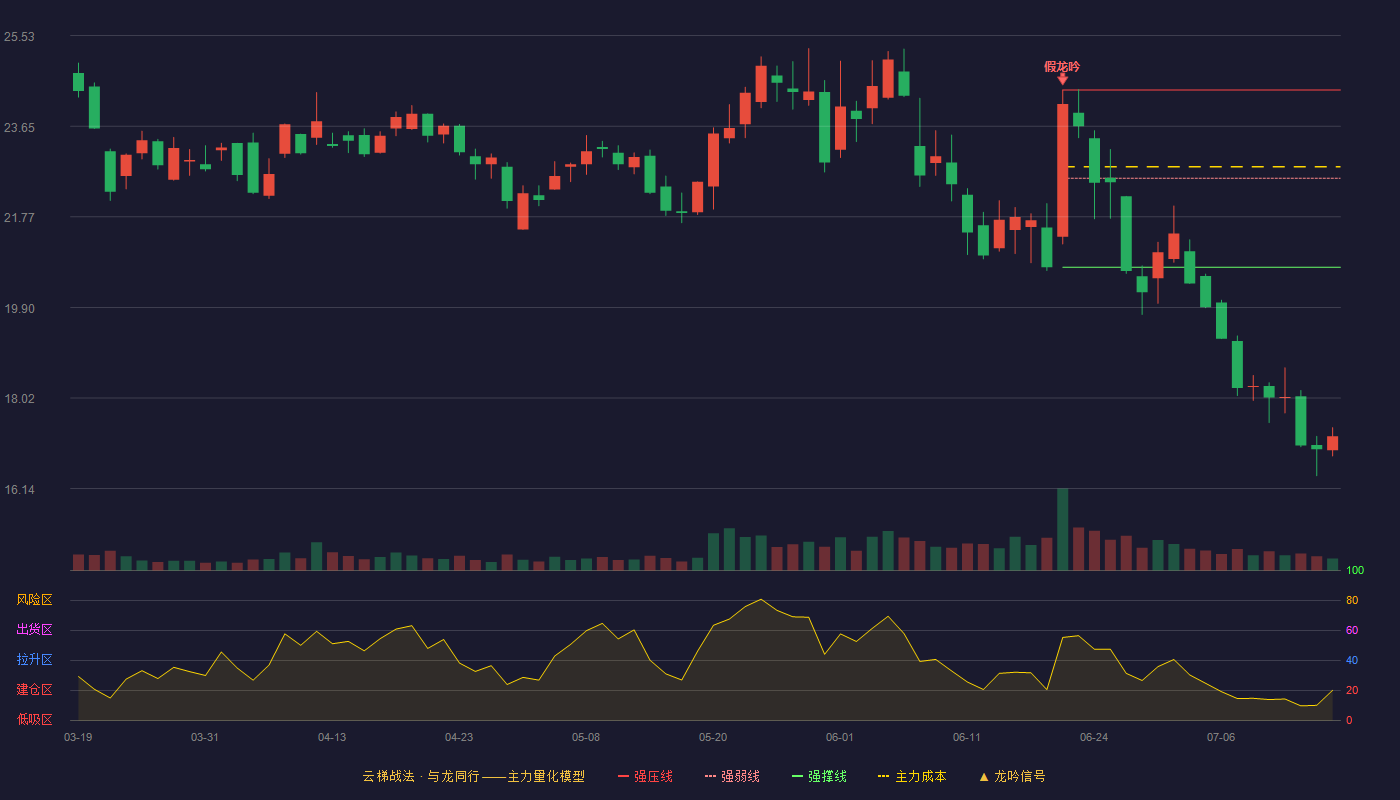Click the purple 60 indicator scale value

[x=1352, y=630]
